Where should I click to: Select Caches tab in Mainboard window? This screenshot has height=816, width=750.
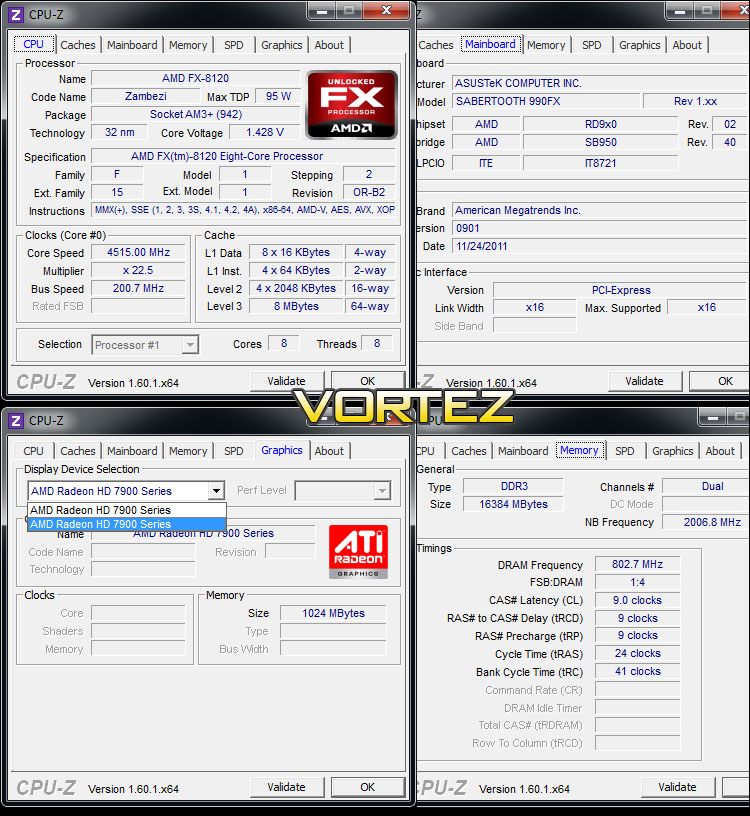(436, 45)
